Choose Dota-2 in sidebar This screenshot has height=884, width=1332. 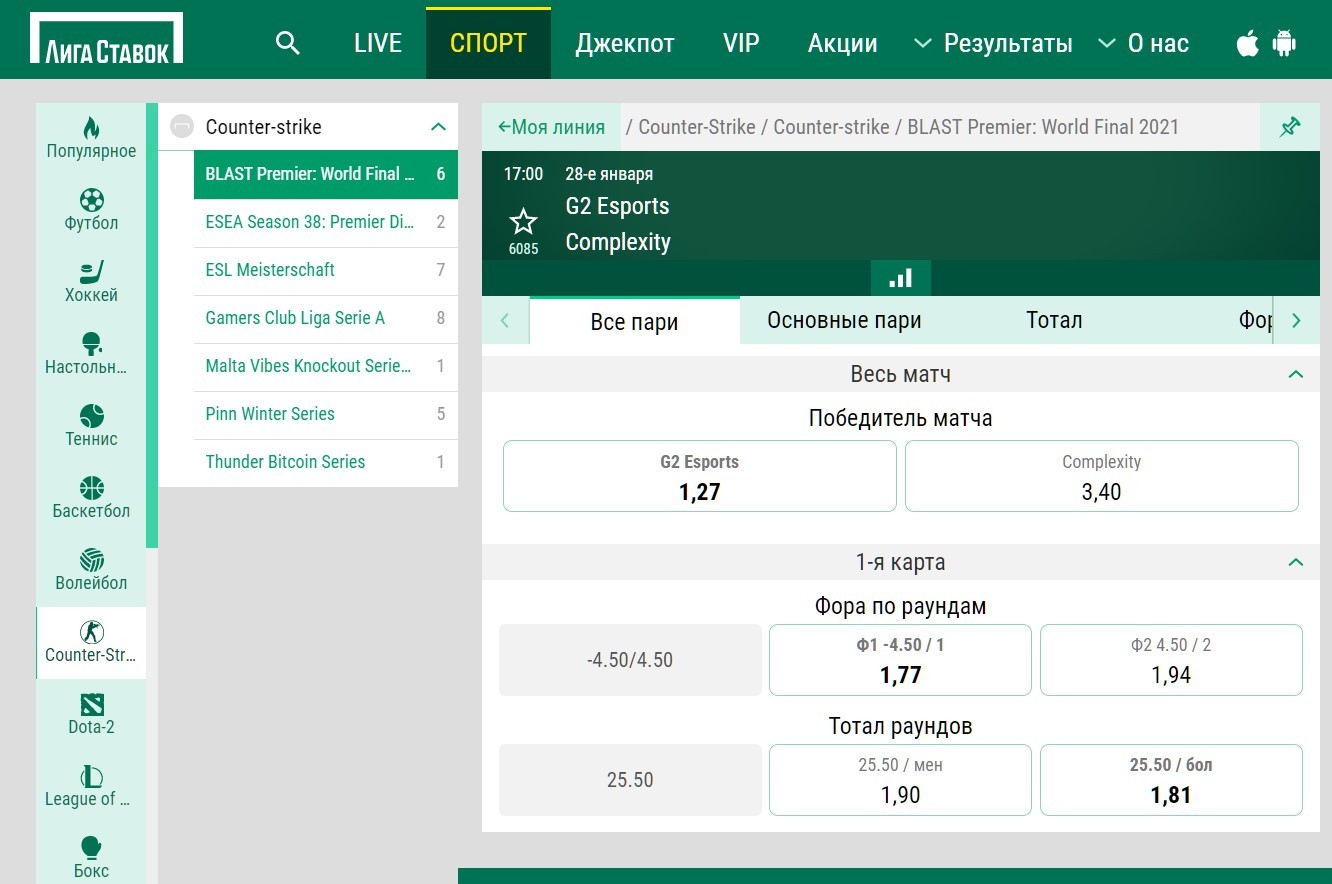91,714
